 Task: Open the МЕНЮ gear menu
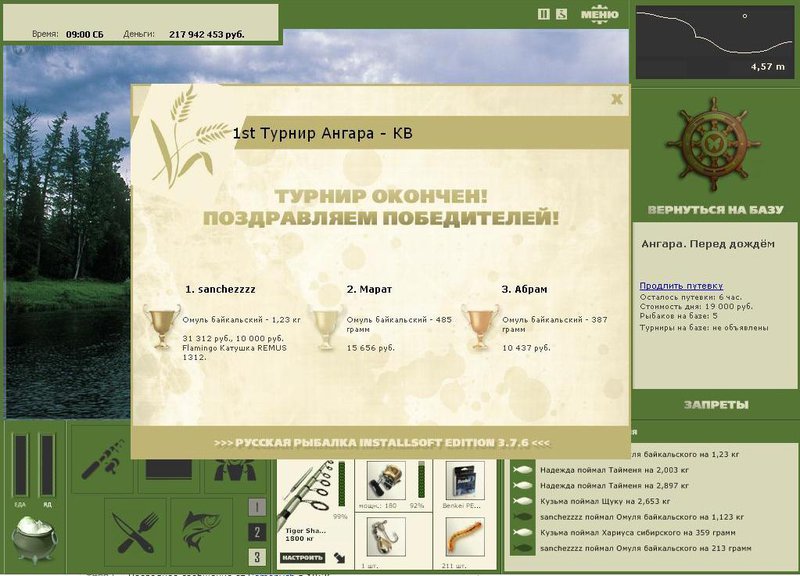pyautogui.click(x=600, y=14)
